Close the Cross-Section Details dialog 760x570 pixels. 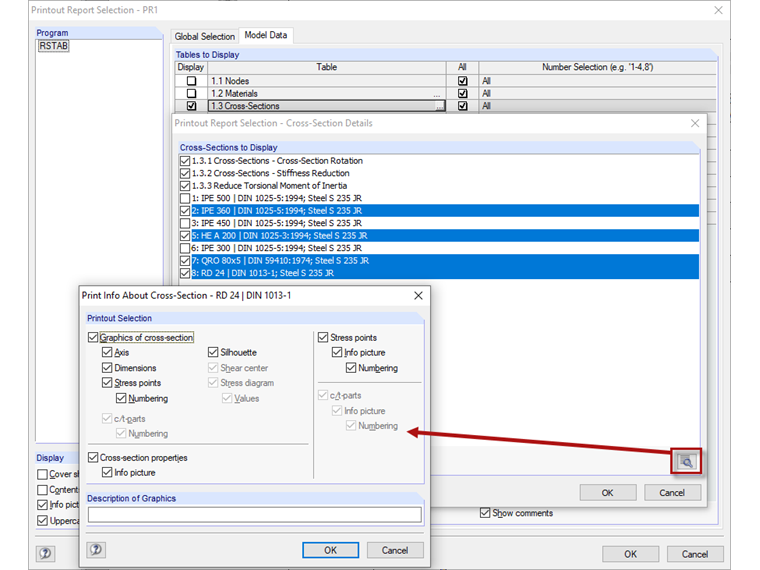(695, 123)
